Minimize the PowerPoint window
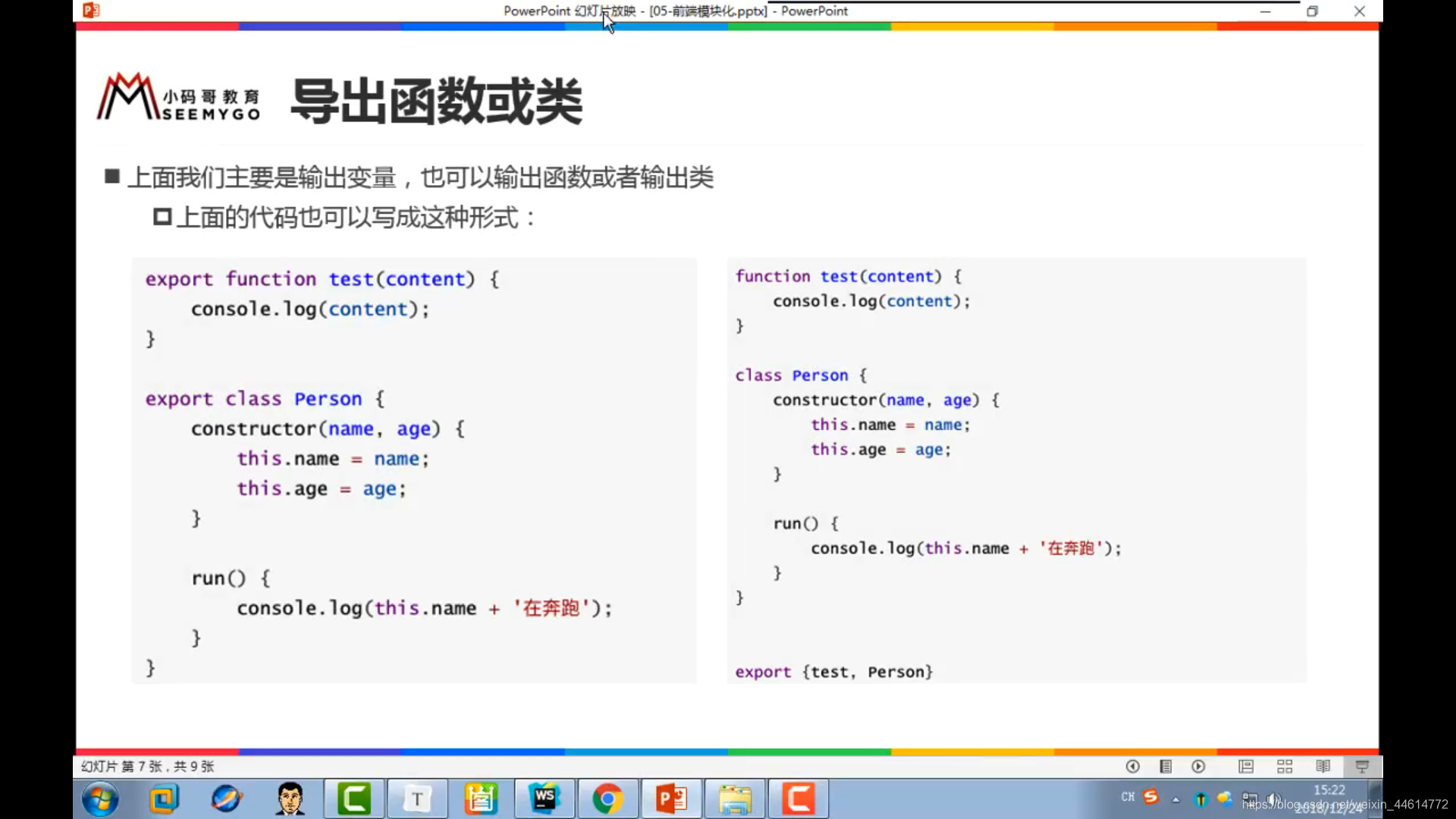The height and width of the screenshot is (819, 1456). click(1265, 11)
